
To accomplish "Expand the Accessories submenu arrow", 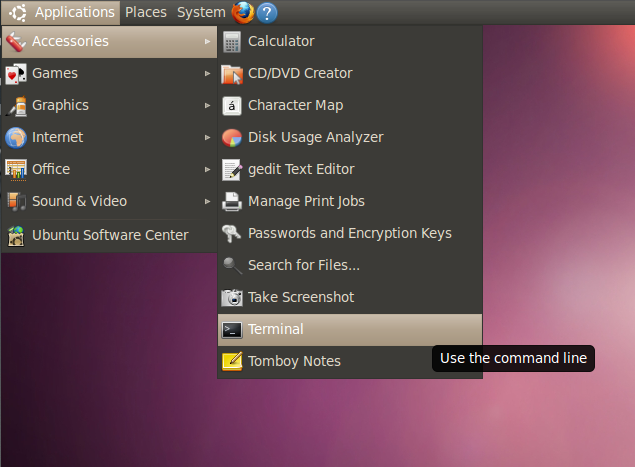I will point(208,41).
